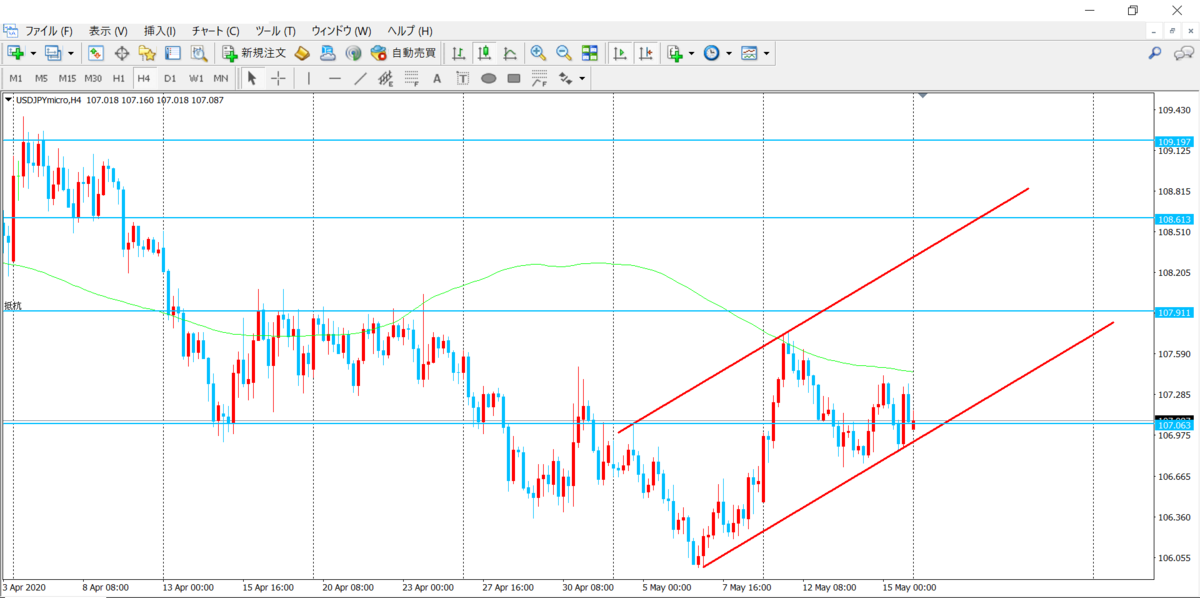1200x598 pixels.
Task: Expand the indicators list dropdown arrow
Action: pos(692,53)
